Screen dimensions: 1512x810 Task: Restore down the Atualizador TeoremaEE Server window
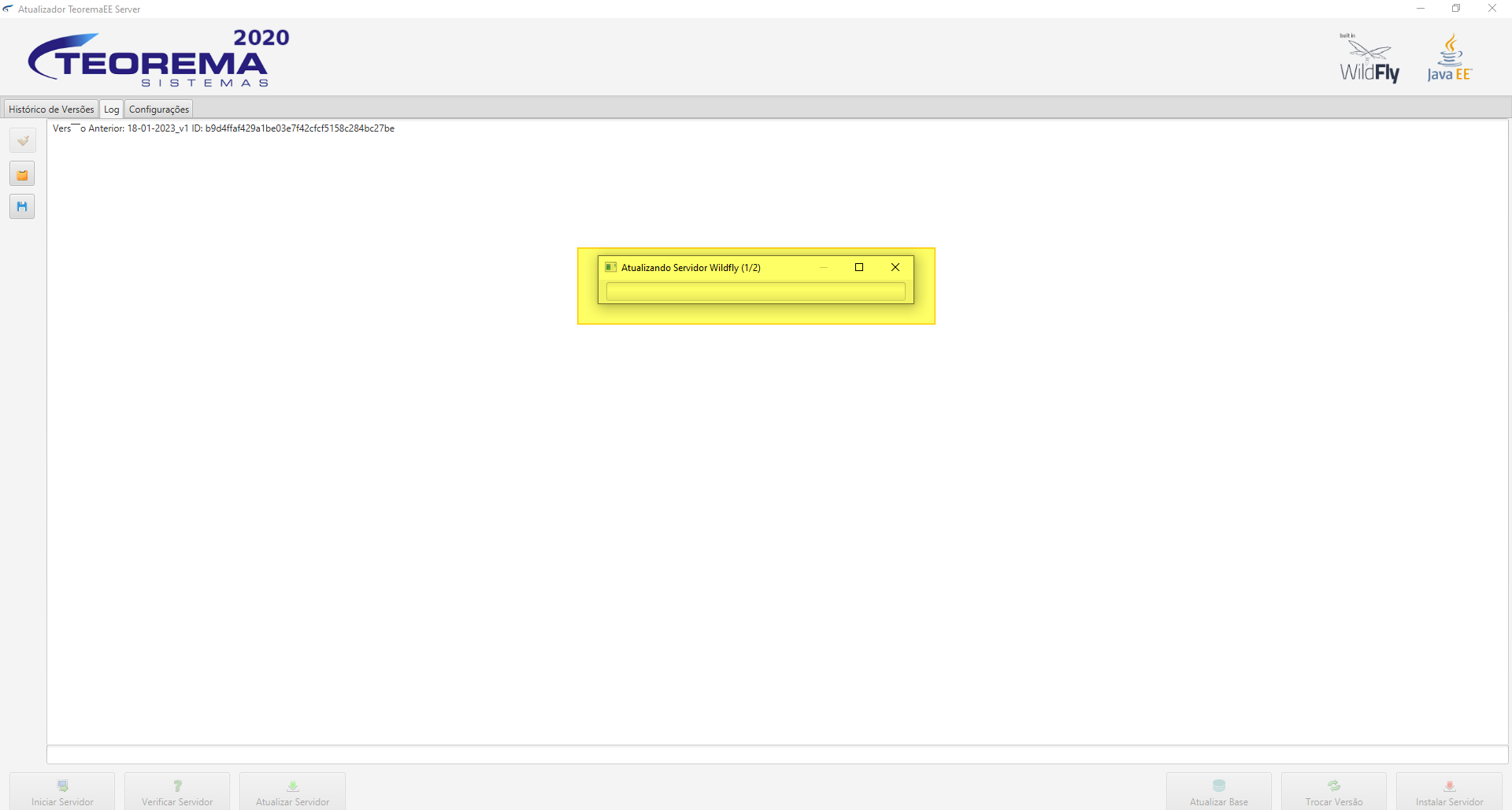1456,9
